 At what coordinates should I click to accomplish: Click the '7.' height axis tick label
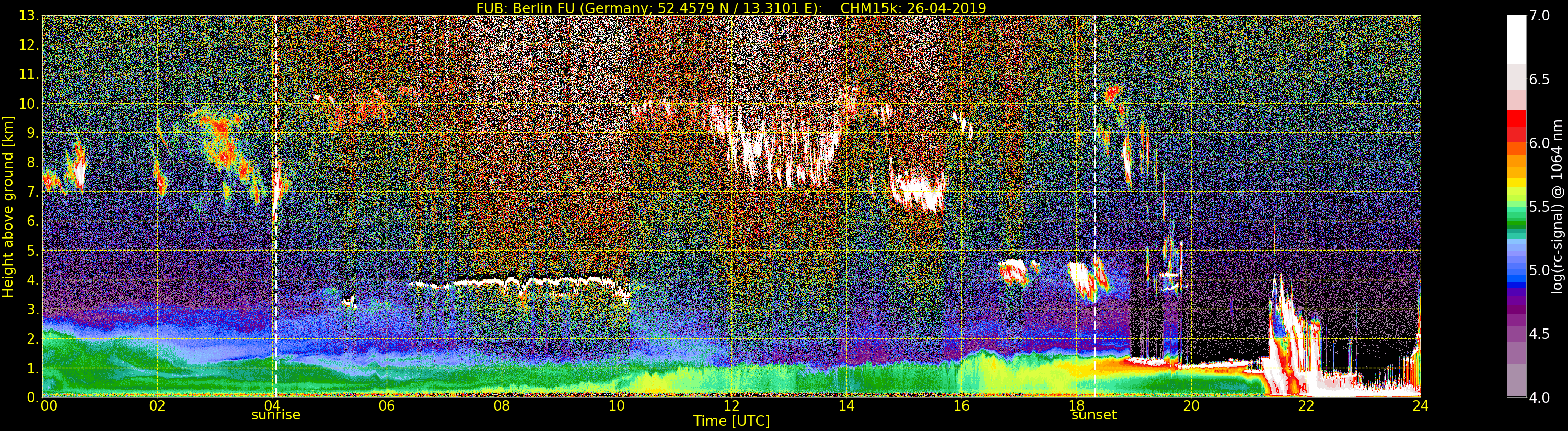point(32,192)
